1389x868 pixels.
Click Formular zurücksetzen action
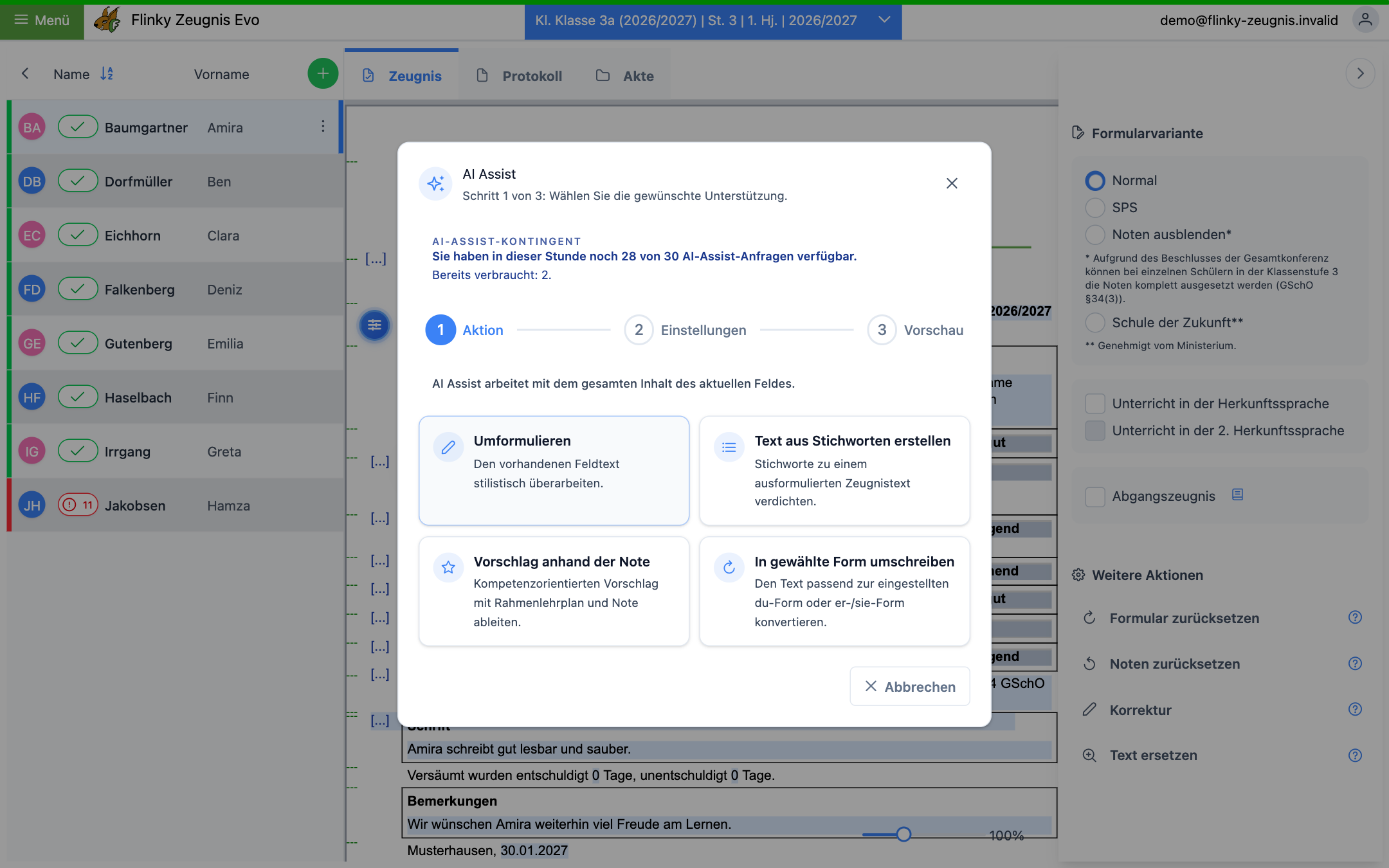click(1184, 618)
